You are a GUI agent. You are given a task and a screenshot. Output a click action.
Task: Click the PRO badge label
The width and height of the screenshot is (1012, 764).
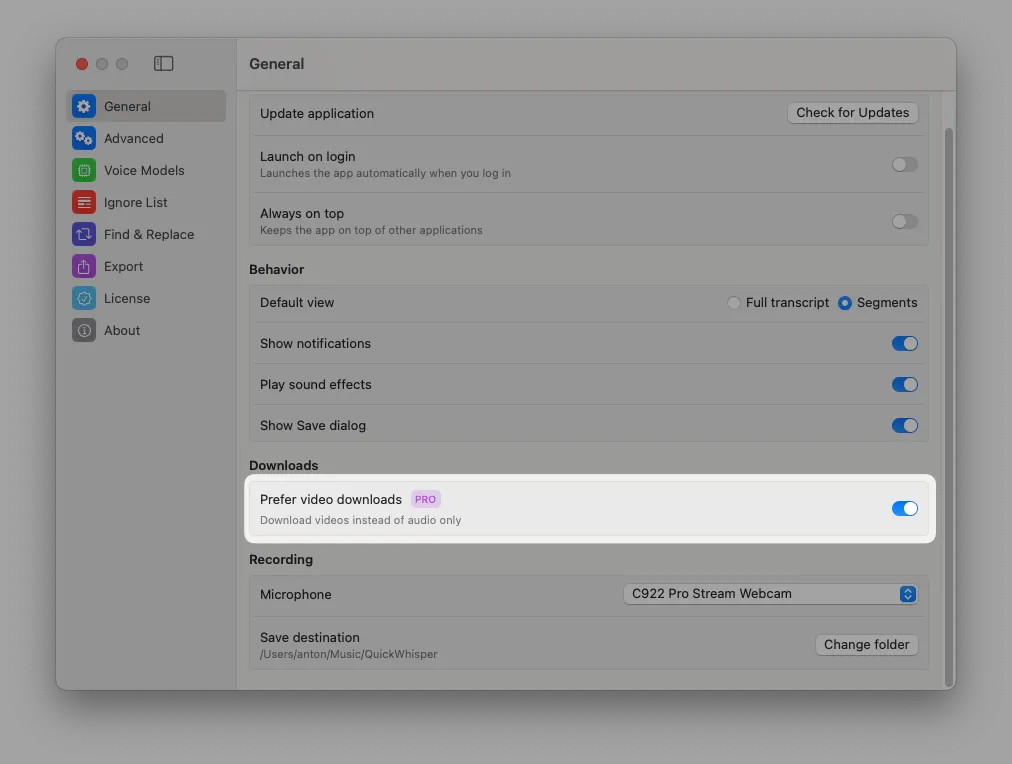[425, 499]
